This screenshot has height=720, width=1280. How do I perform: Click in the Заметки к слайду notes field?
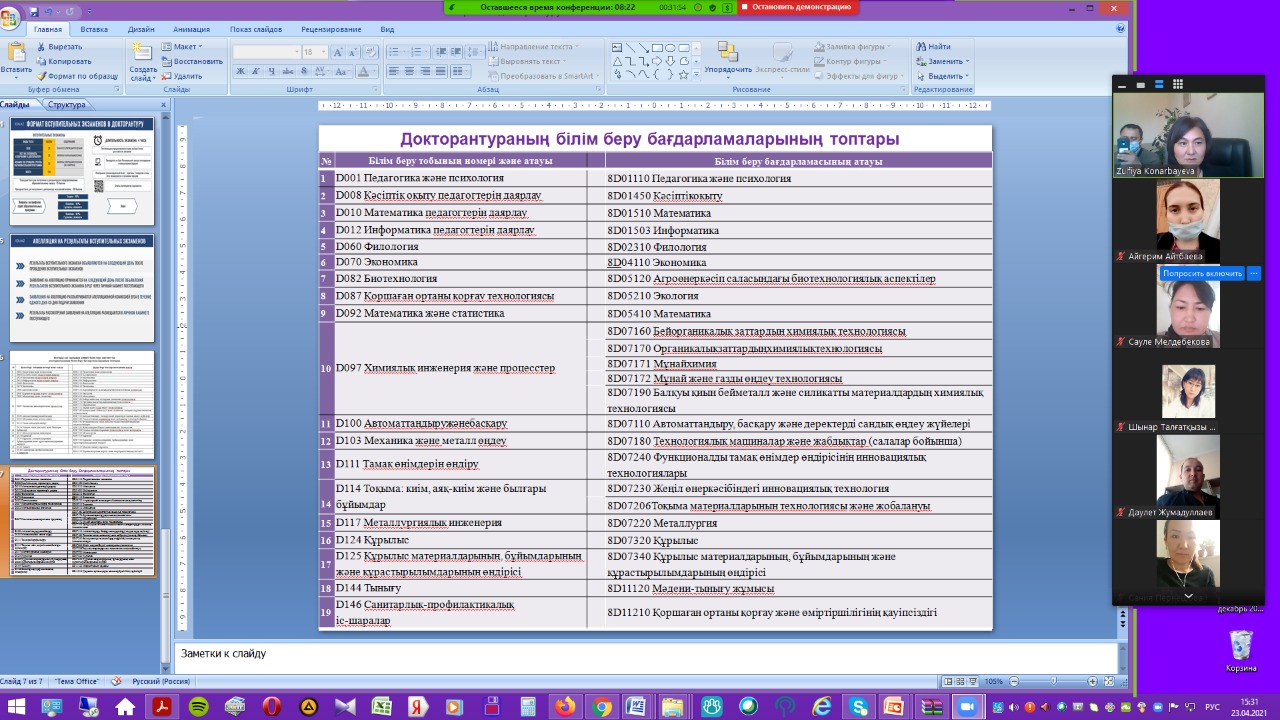(645, 656)
